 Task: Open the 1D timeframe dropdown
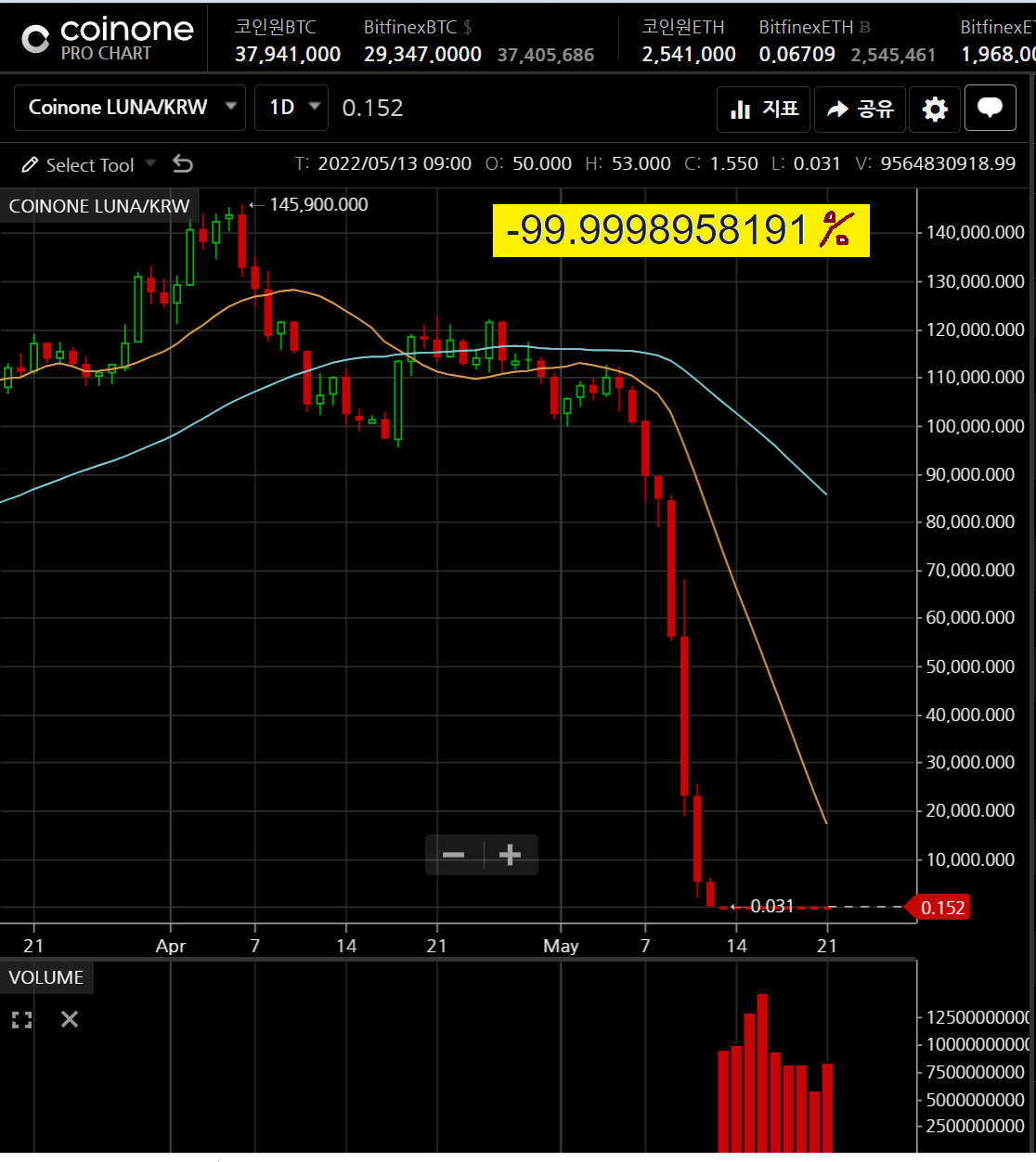(x=291, y=108)
